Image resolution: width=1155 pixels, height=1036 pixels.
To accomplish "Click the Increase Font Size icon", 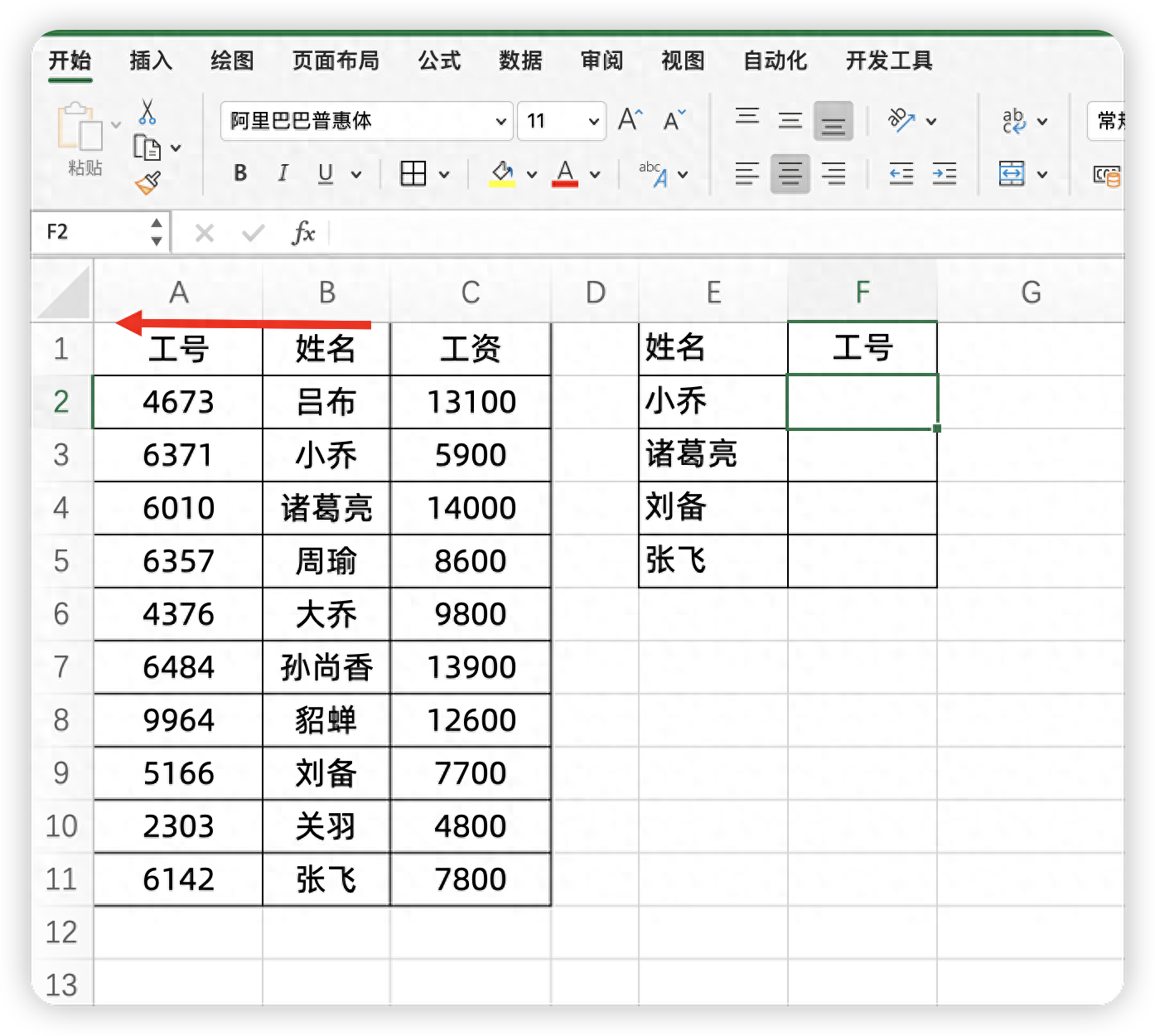I will coord(630,120).
